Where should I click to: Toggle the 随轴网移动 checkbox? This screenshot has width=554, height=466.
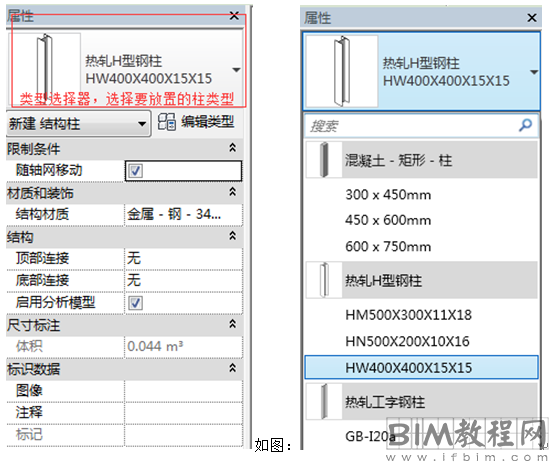135,171
